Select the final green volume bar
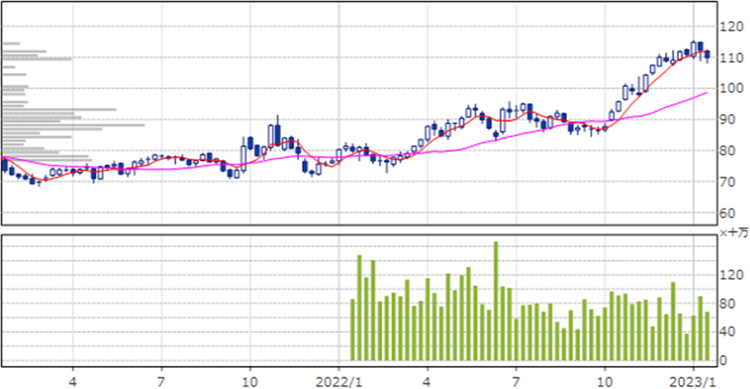The height and width of the screenshot is (389, 750). click(x=707, y=336)
